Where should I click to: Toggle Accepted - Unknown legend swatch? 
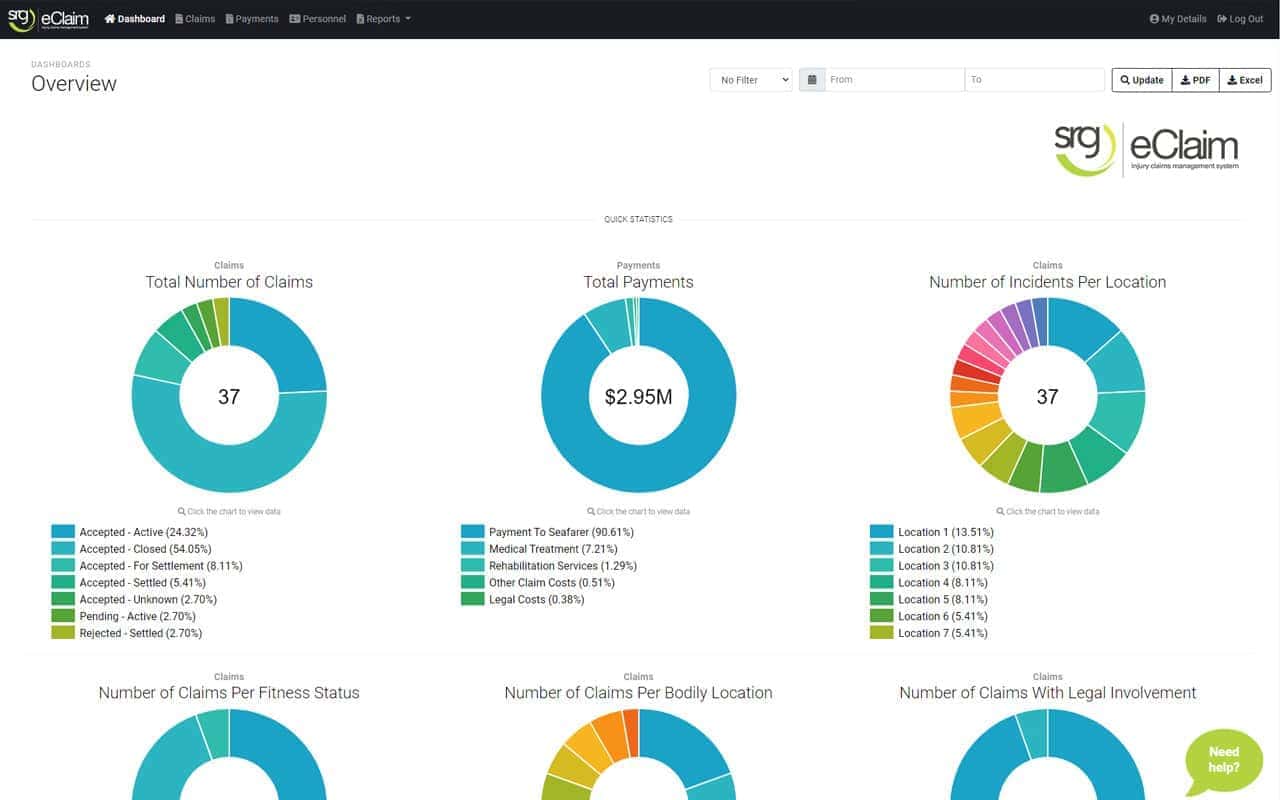coord(63,600)
